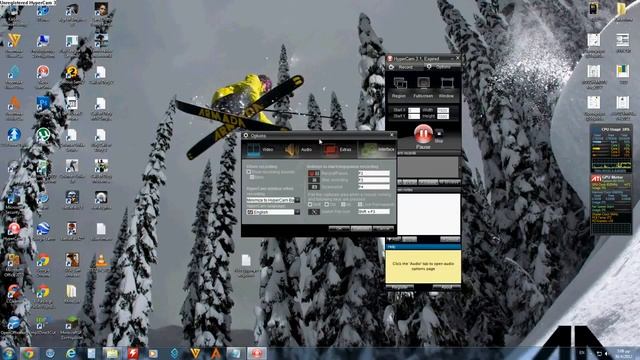Click the Record/Pause hotkey icon
The height and width of the screenshot is (360, 640).
pyautogui.click(x=313, y=173)
